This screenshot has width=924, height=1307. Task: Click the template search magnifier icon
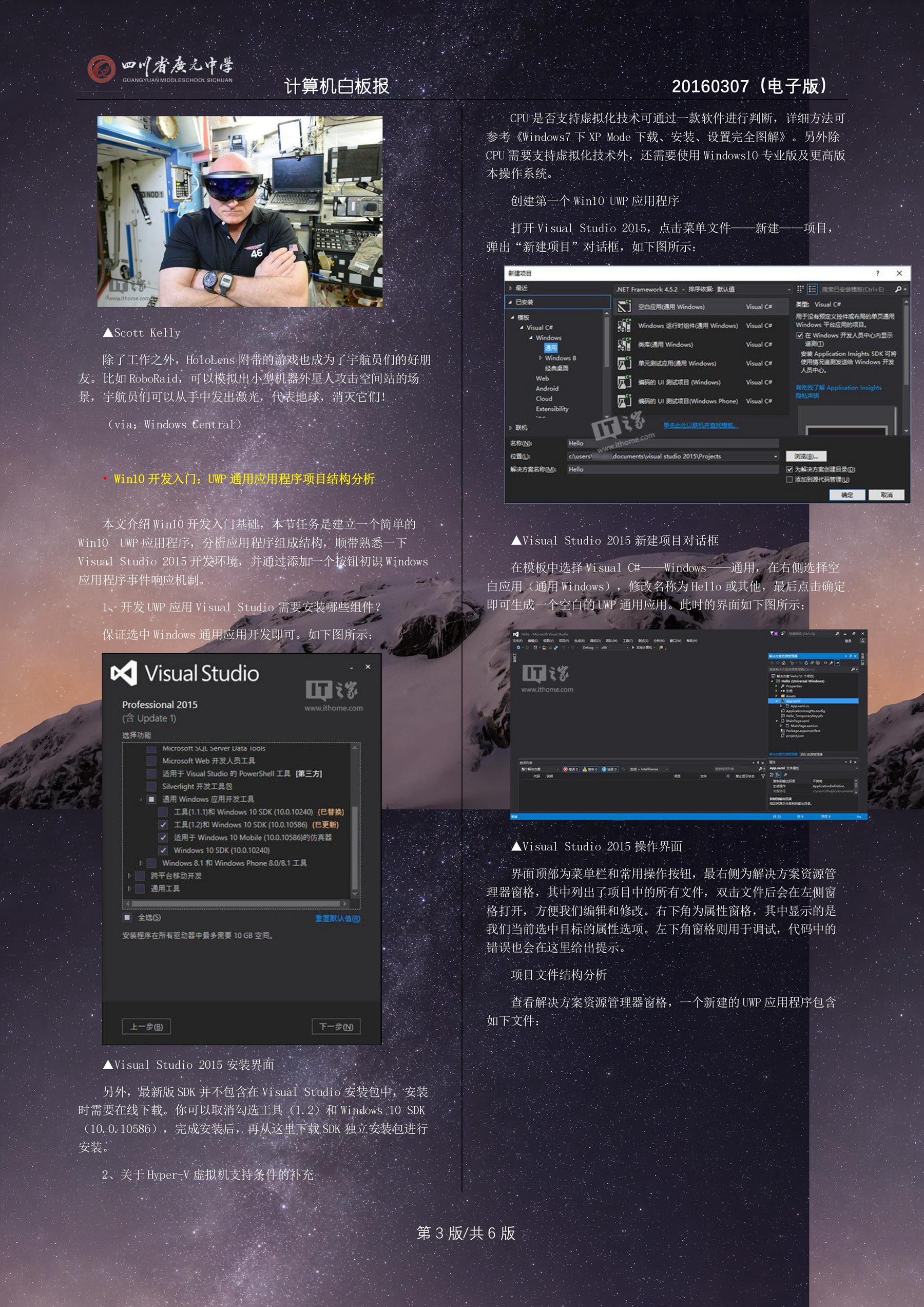coord(898,289)
